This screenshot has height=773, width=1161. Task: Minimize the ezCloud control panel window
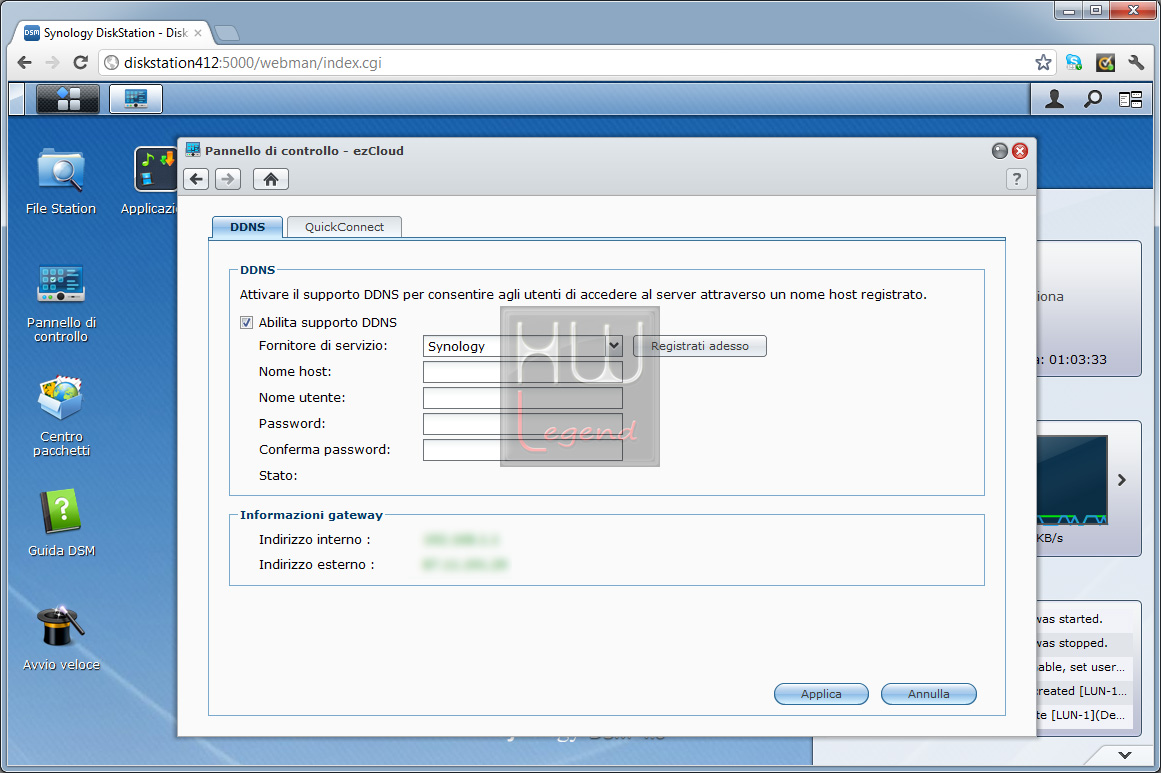click(x=1000, y=151)
